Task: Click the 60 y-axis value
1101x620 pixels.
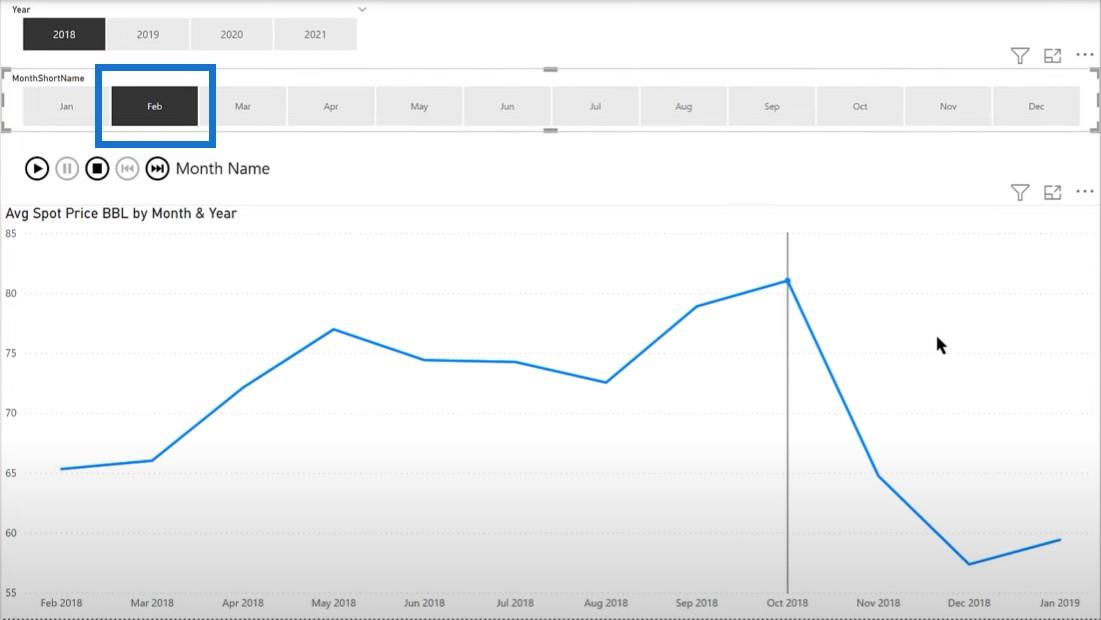Action: pyautogui.click(x=11, y=533)
